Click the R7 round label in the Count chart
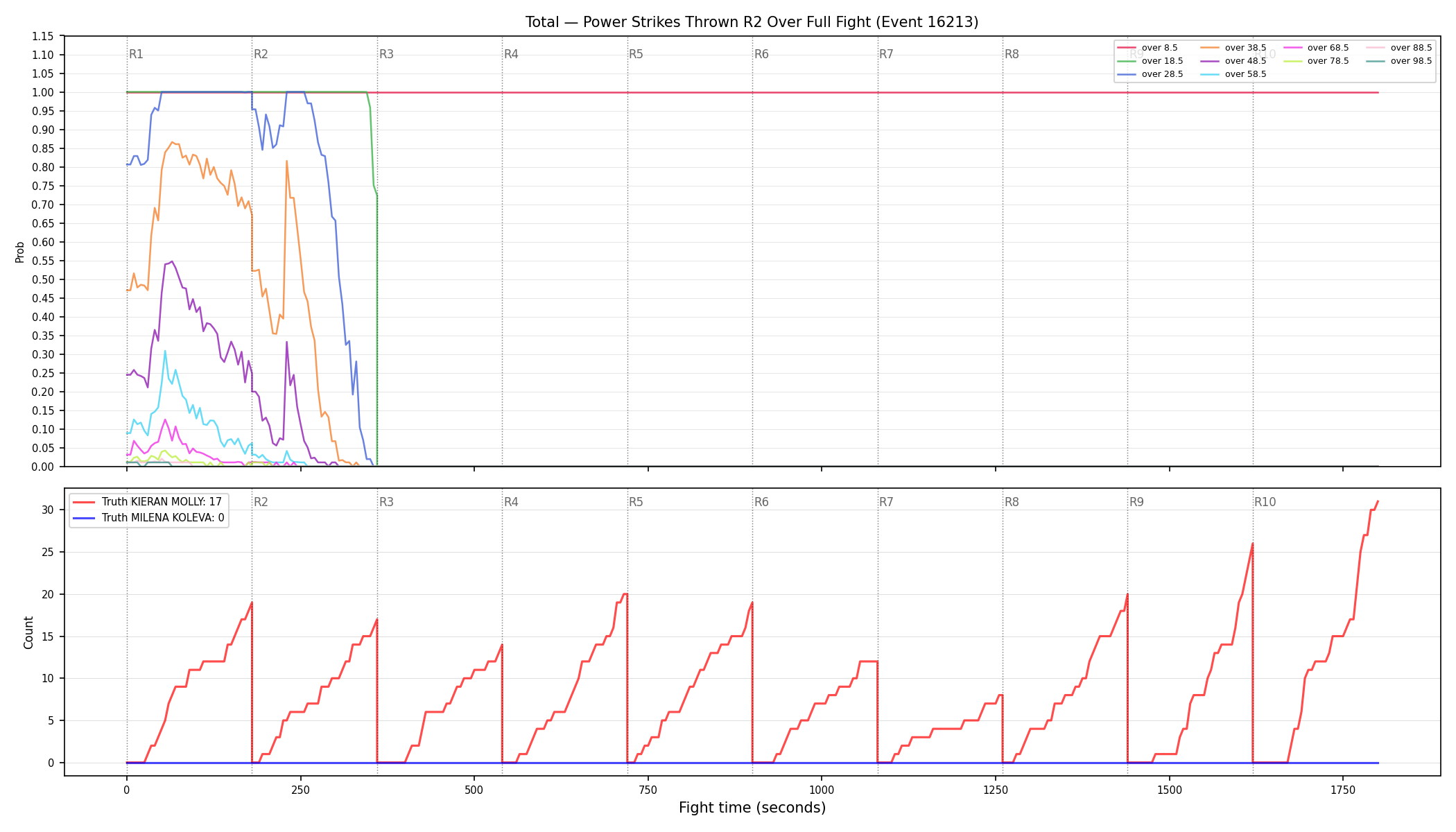Viewport: 1456px width, 832px height. tap(886, 502)
